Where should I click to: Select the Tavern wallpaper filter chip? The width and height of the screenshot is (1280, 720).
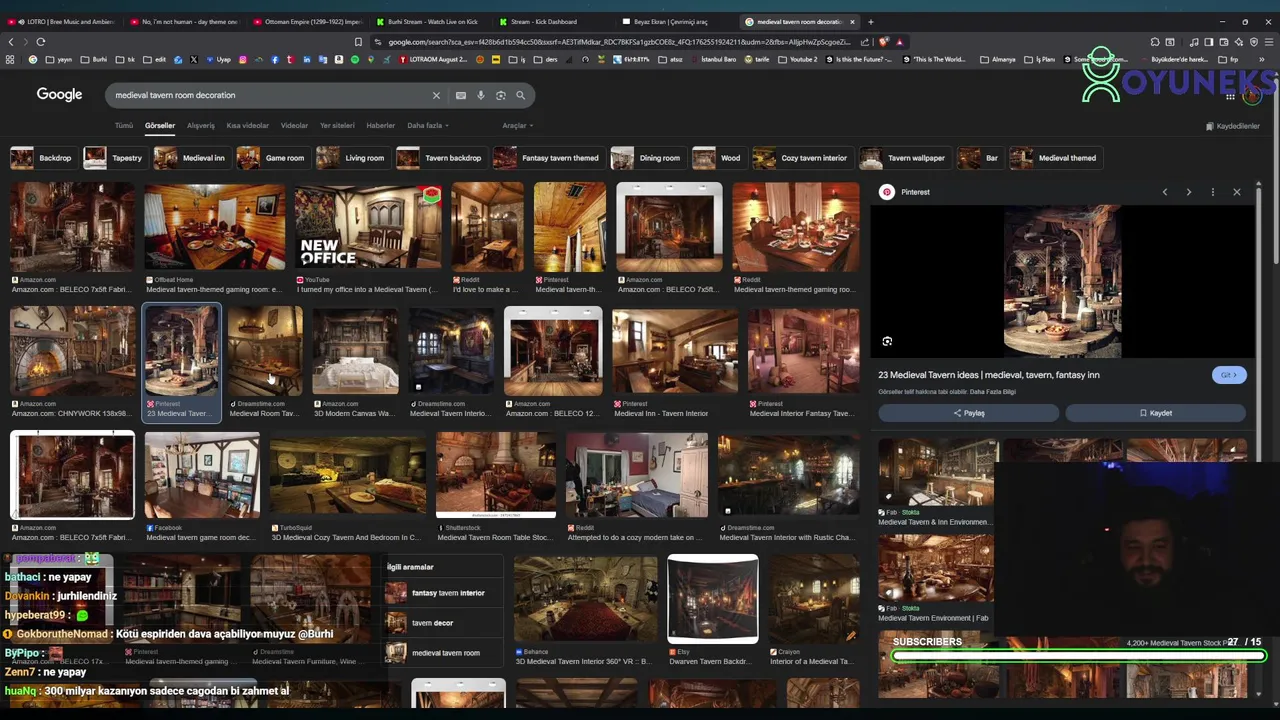tap(904, 158)
